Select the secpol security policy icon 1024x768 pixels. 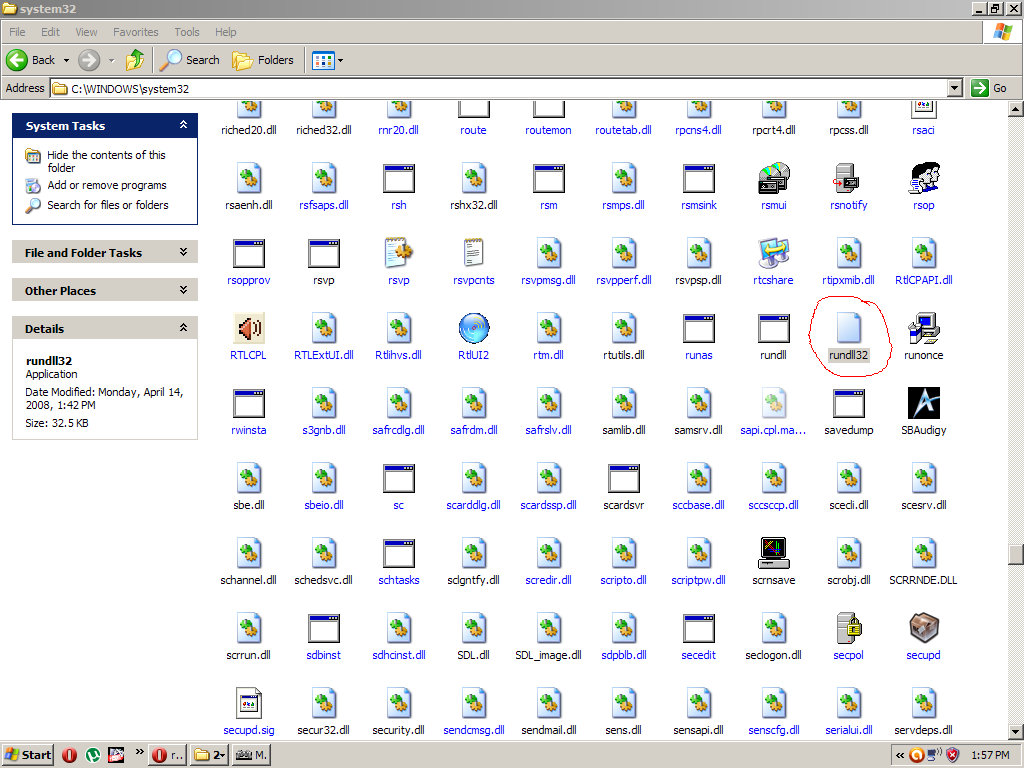pyautogui.click(x=848, y=628)
